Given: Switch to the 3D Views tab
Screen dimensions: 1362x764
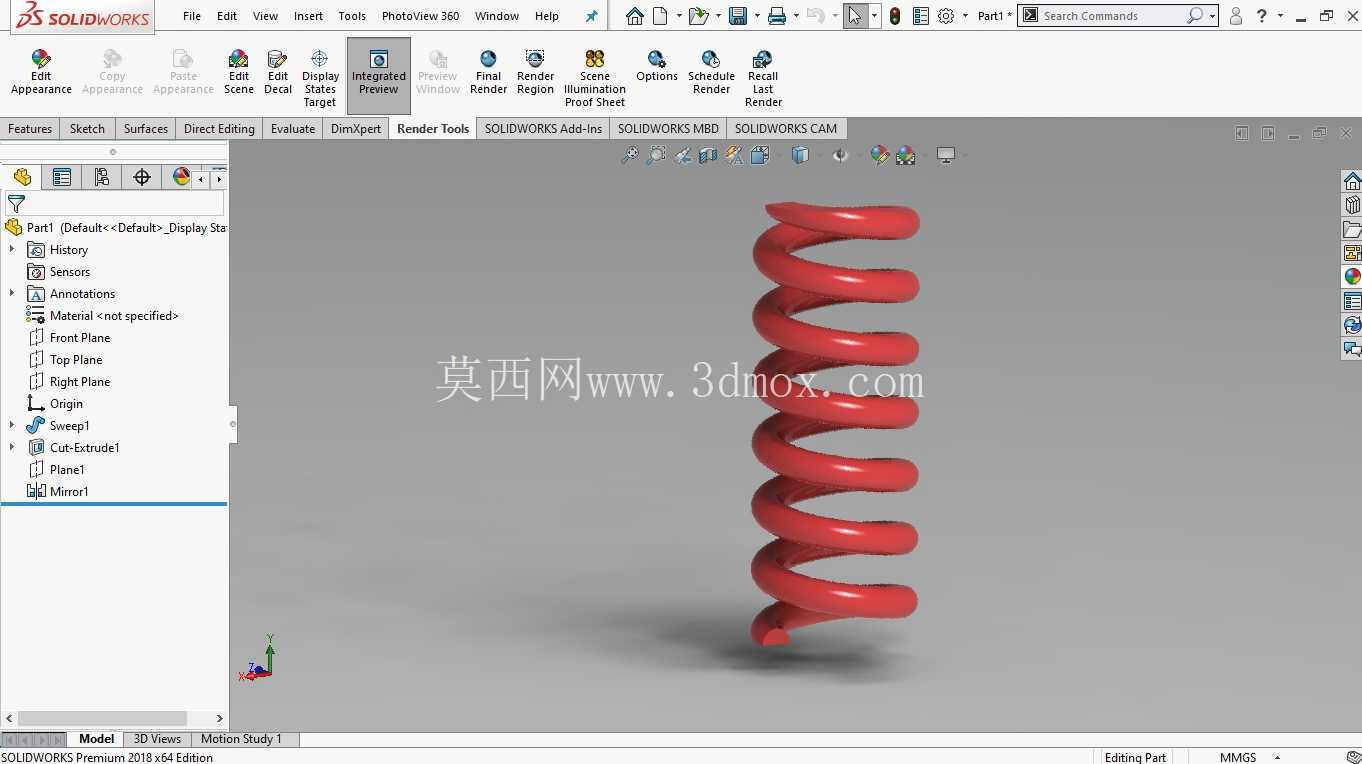Looking at the screenshot, I should pos(157,739).
